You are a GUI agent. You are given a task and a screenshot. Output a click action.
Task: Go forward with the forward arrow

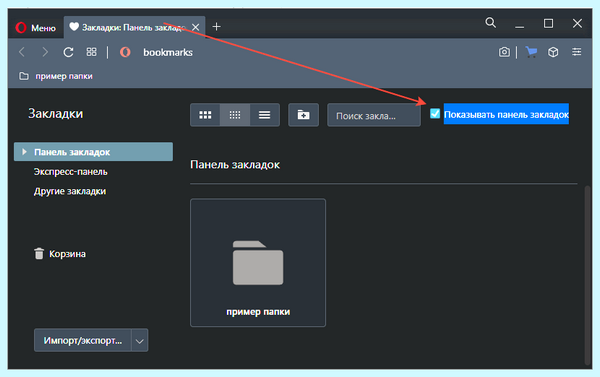click(x=45, y=52)
